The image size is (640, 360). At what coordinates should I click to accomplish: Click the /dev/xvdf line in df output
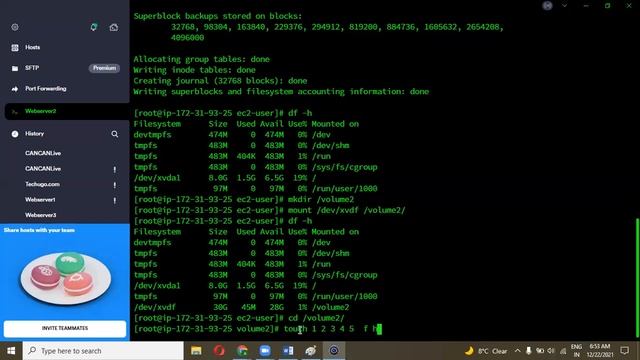242,307
